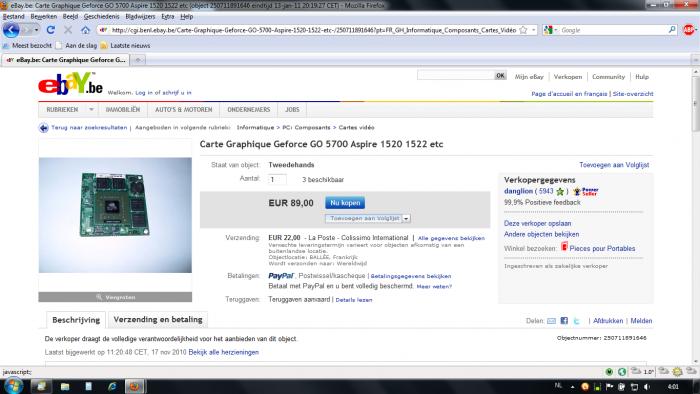Open the Bestand menu
This screenshot has width=700, height=394.
tap(13, 17)
